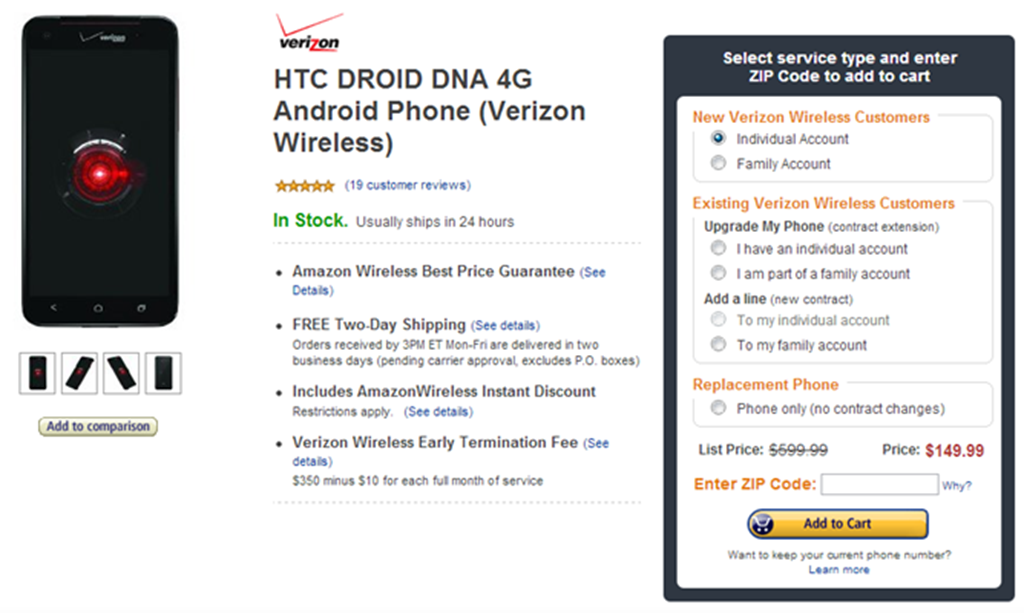Open the 19 customer reviews link
The width and height of the screenshot is (1024, 613).
click(407, 185)
